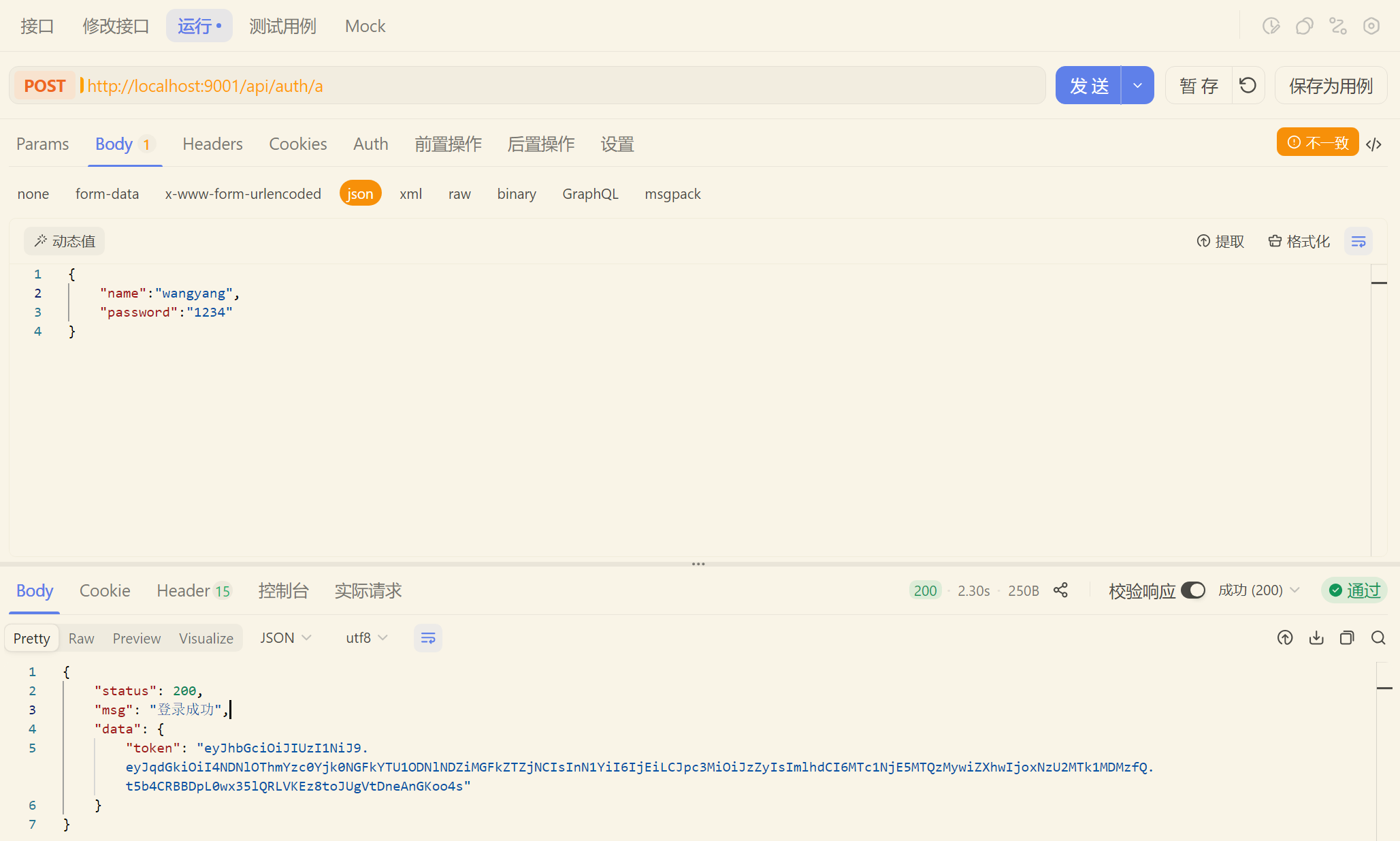Viewport: 1400px width, 841px height.
Task: Expand the 发送 send dropdown arrow
Action: (x=1137, y=85)
